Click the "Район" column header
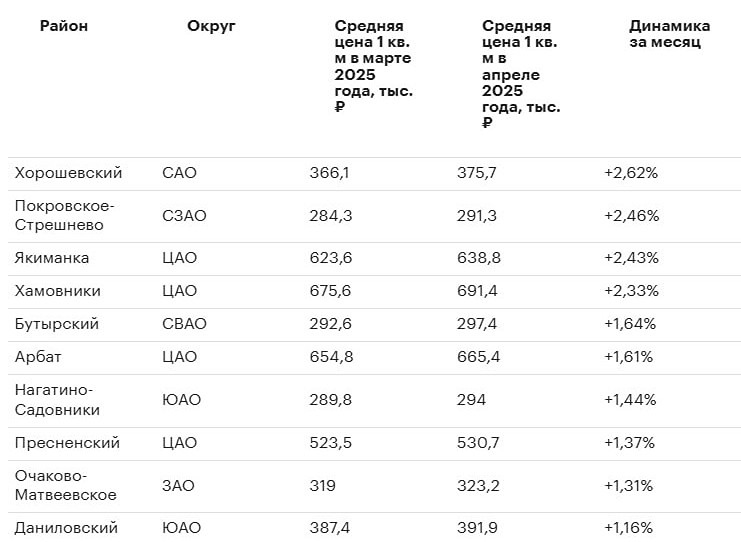741x542 pixels. [x=64, y=26]
